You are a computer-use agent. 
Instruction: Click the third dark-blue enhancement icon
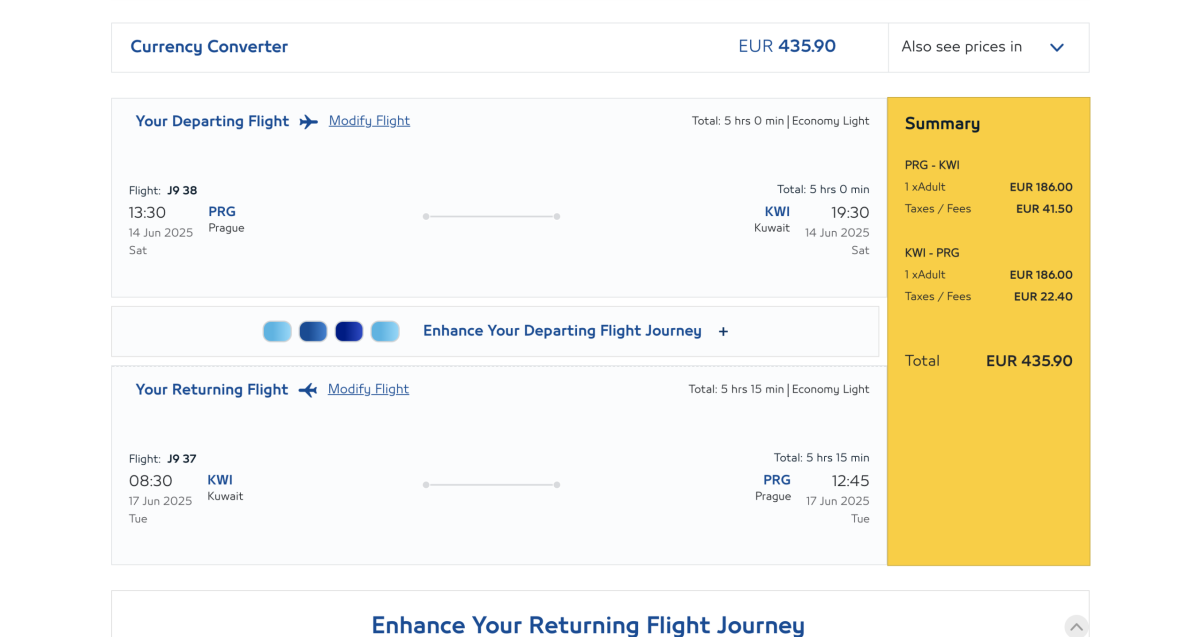349,331
